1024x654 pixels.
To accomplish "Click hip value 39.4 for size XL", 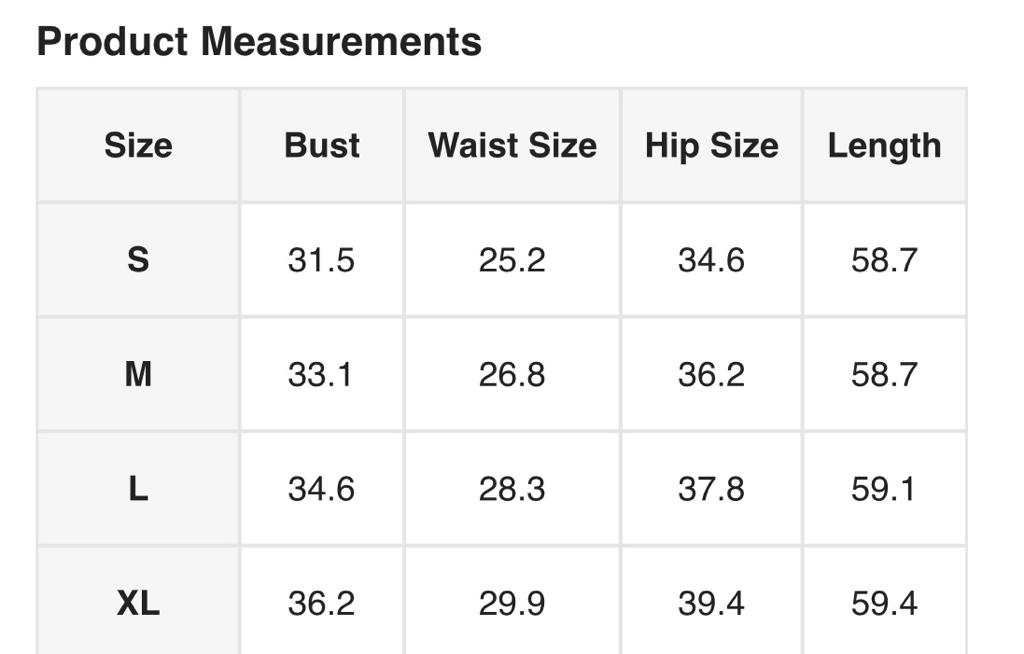I will click(x=711, y=603).
